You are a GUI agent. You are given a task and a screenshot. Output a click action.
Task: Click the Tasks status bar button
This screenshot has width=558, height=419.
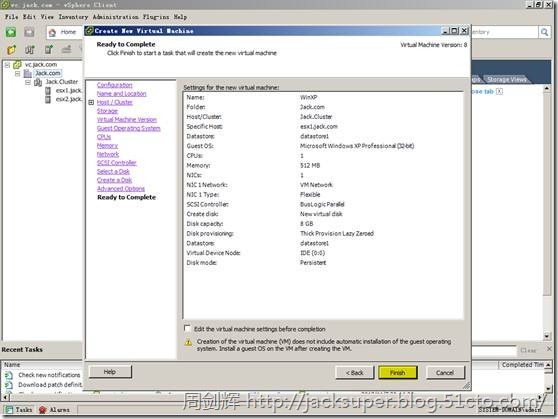[x=19, y=410]
